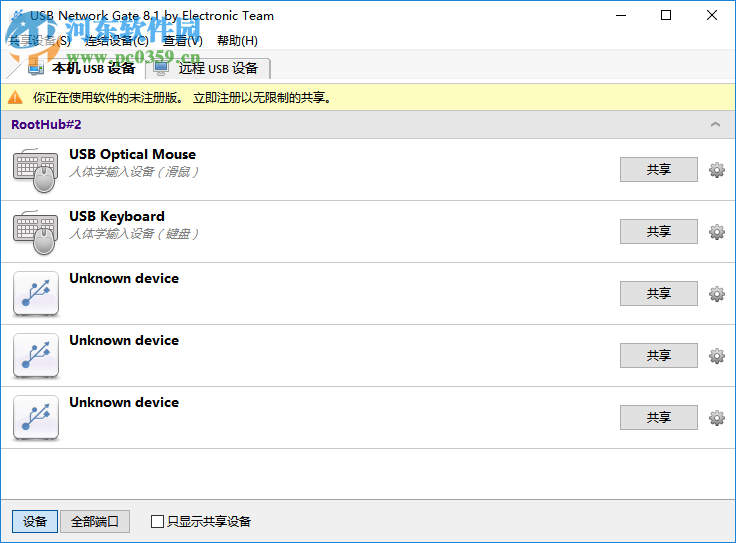Viewport: 736px width, 543px height.
Task: Share the USB Keyboard
Action: tap(659, 231)
